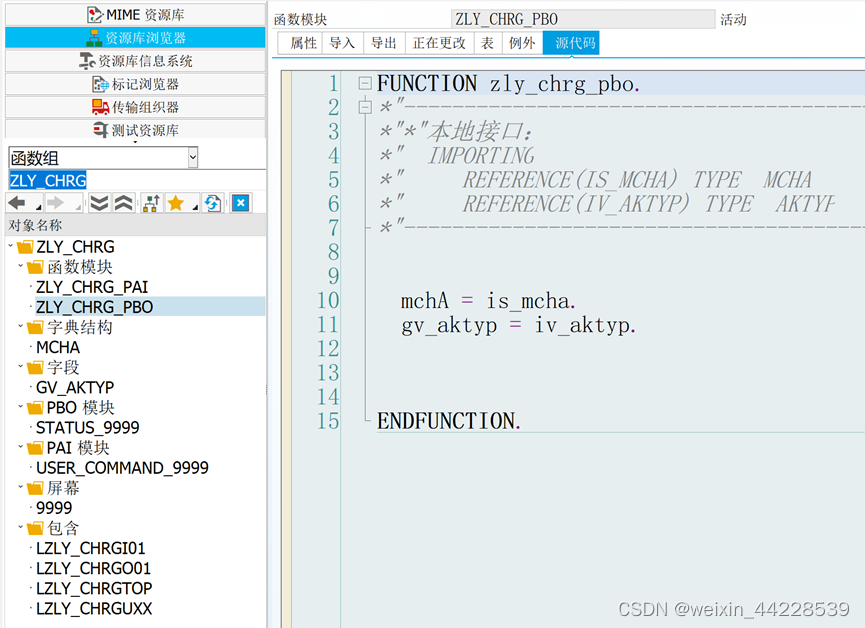This screenshot has width=865, height=628.
Task: Click the repository information system icon
Action: pyautogui.click(x=87, y=61)
